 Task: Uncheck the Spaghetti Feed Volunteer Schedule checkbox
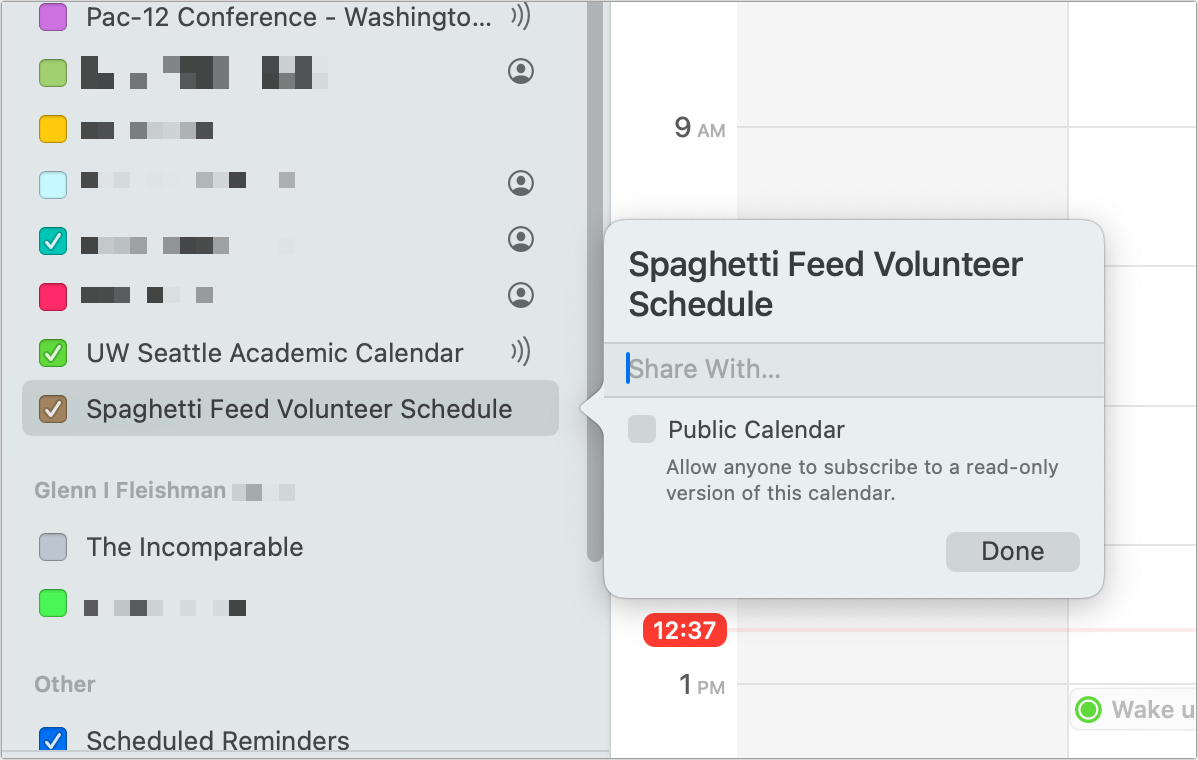tap(52, 409)
